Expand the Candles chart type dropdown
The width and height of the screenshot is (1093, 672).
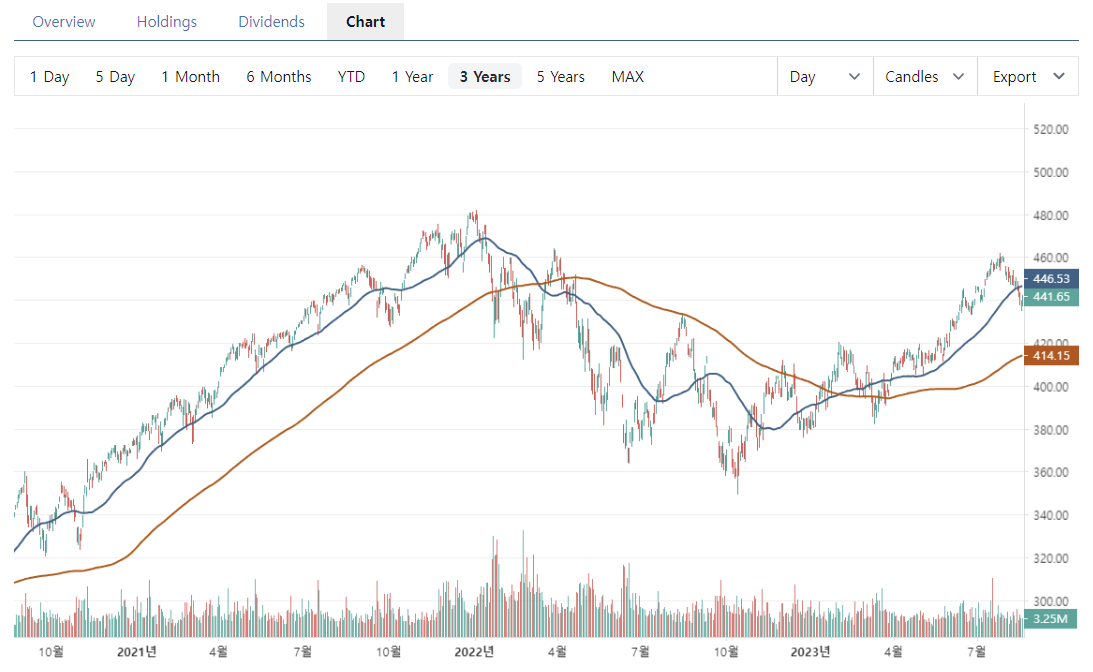coord(924,76)
